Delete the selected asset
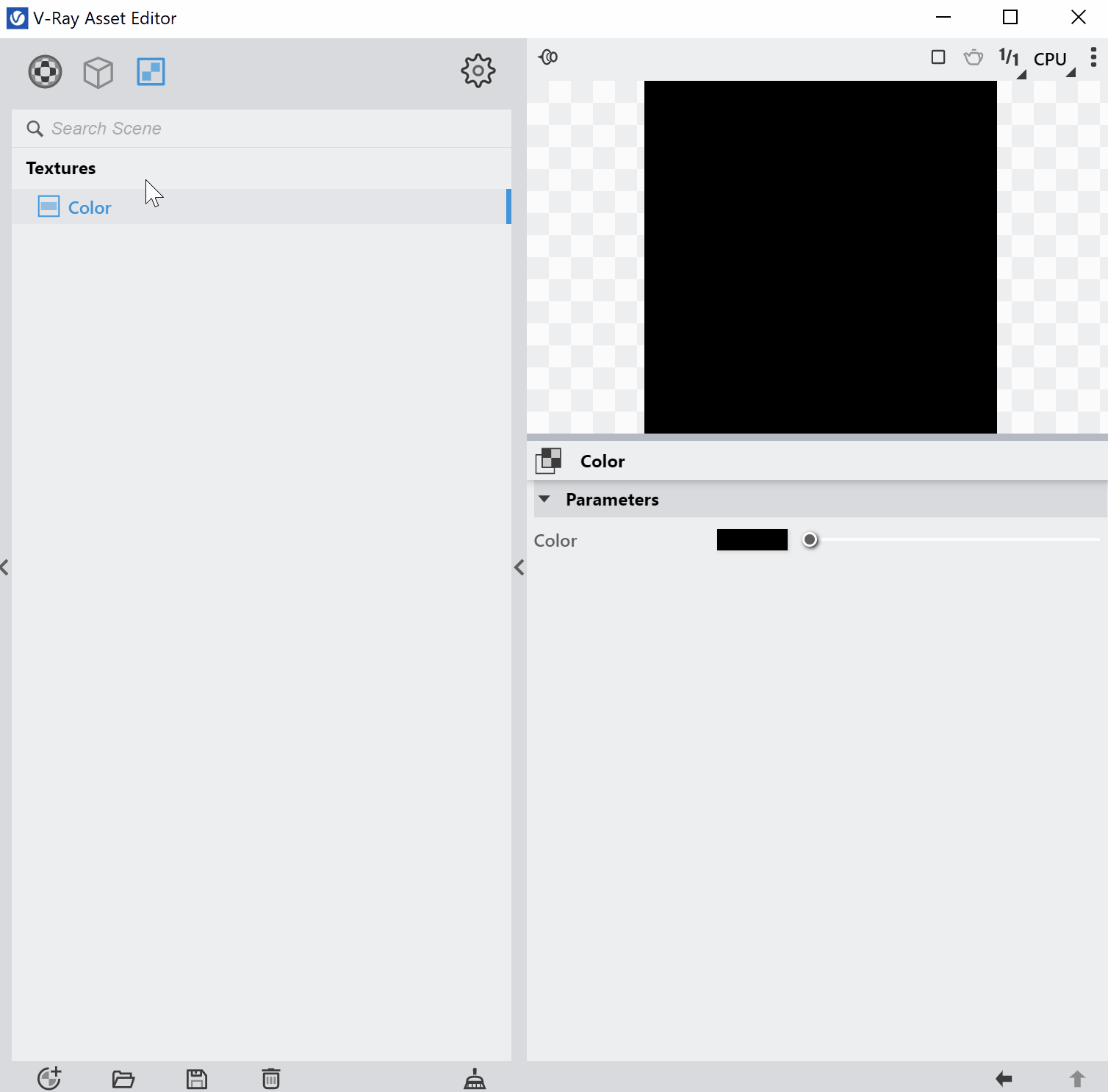Screen dimensions: 1108x1092 (271, 1078)
